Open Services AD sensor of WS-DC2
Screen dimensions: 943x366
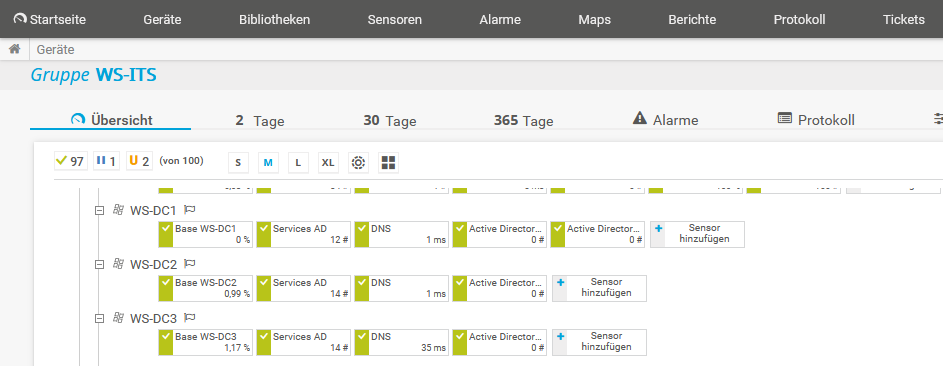(304, 288)
